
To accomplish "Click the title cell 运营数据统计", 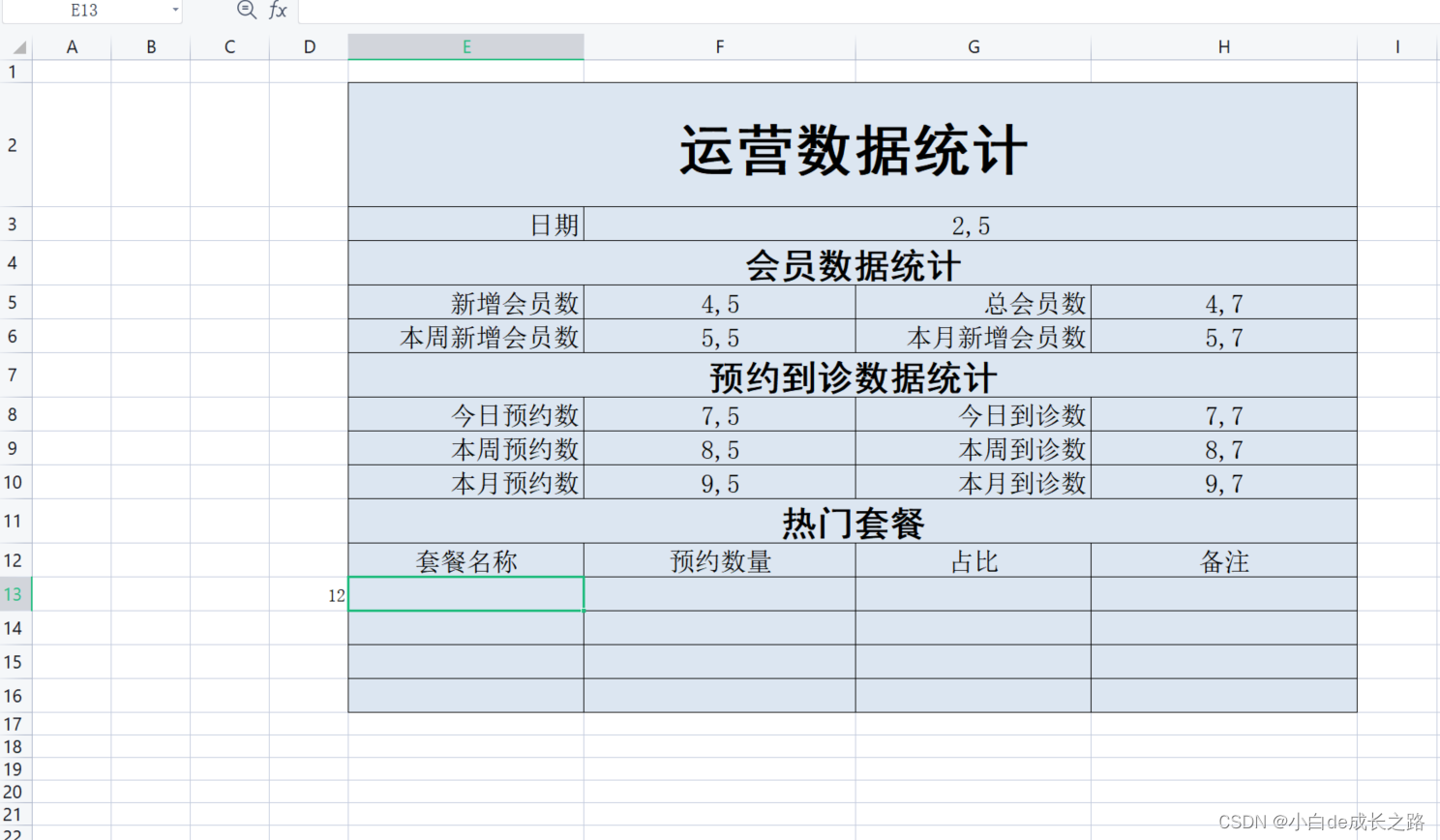I will point(852,145).
